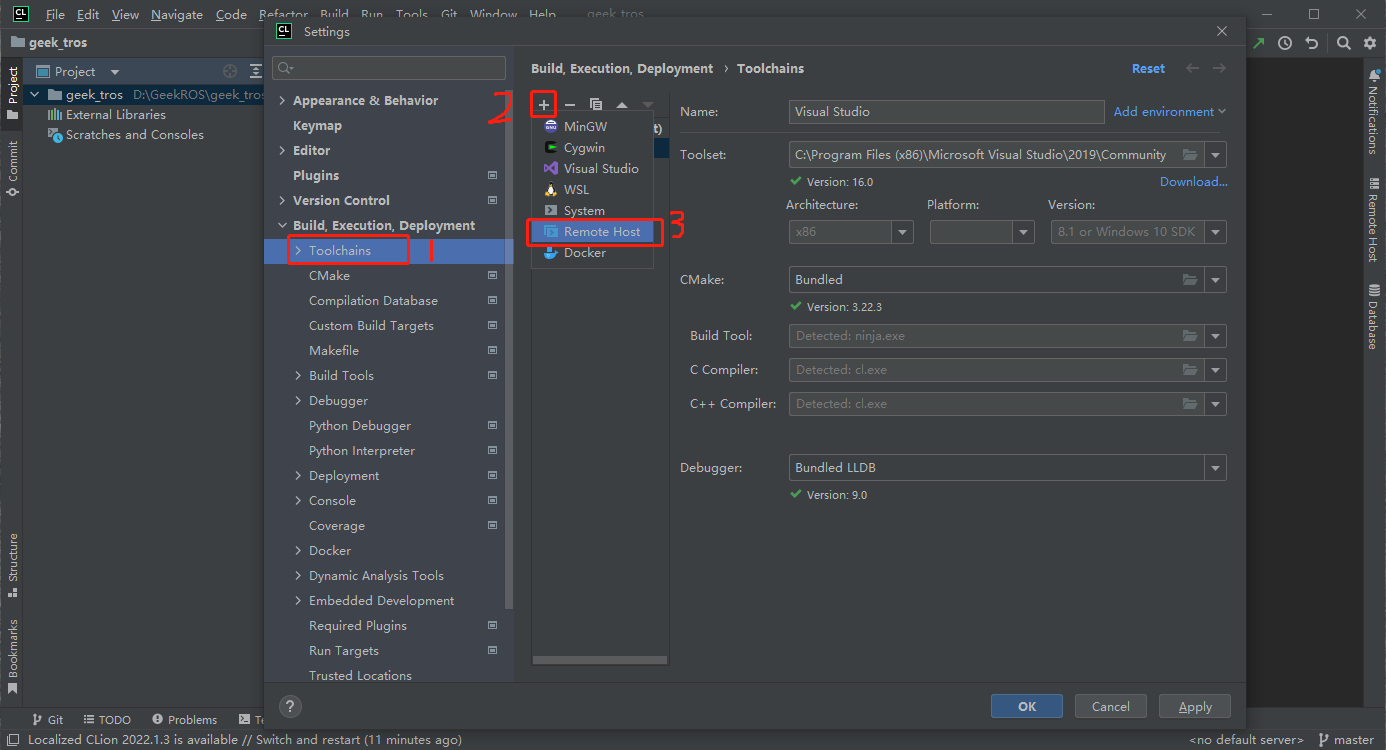Click the Reset link
Screen dimensions: 1386x750
(1148, 69)
